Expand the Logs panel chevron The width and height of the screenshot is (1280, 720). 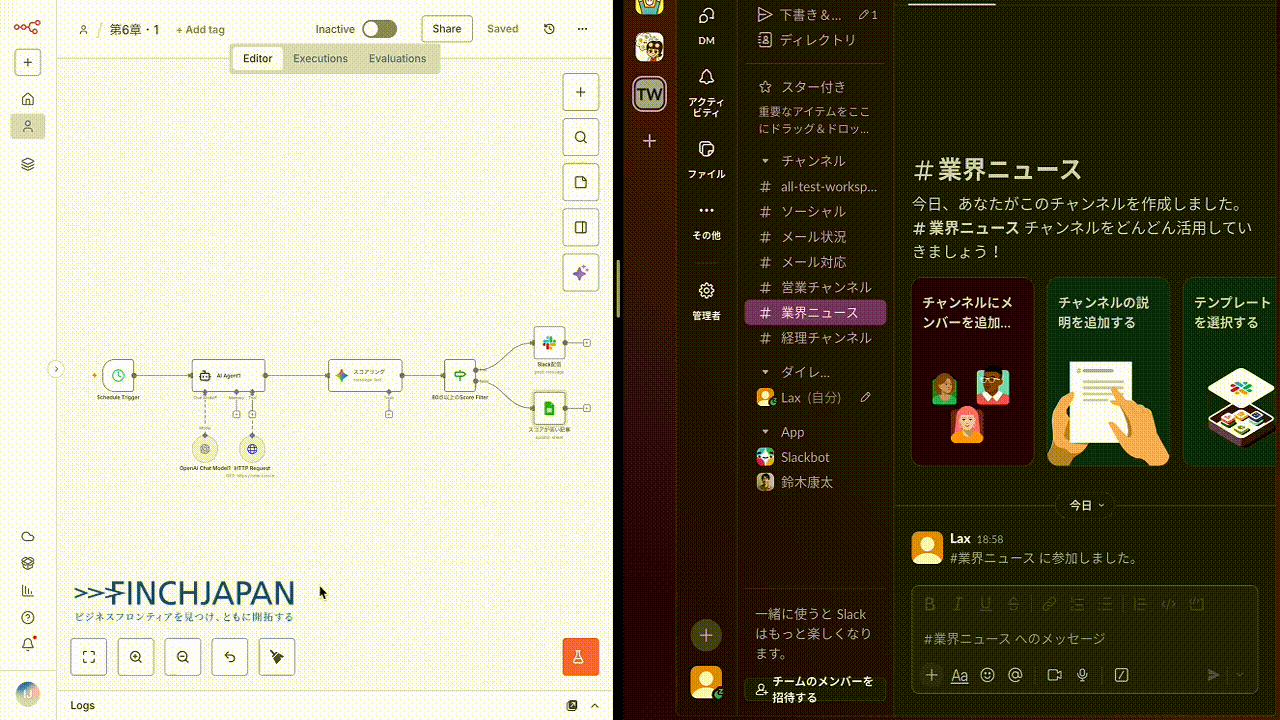595,705
